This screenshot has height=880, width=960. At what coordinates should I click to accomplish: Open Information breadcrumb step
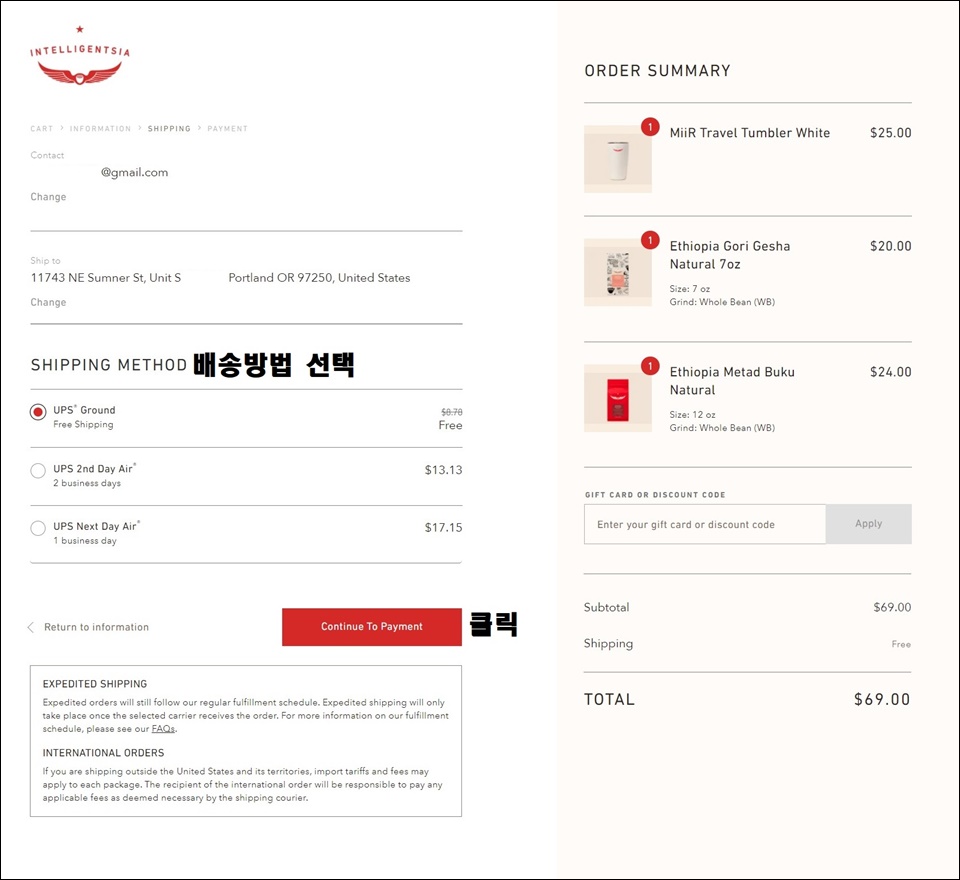tap(100, 129)
